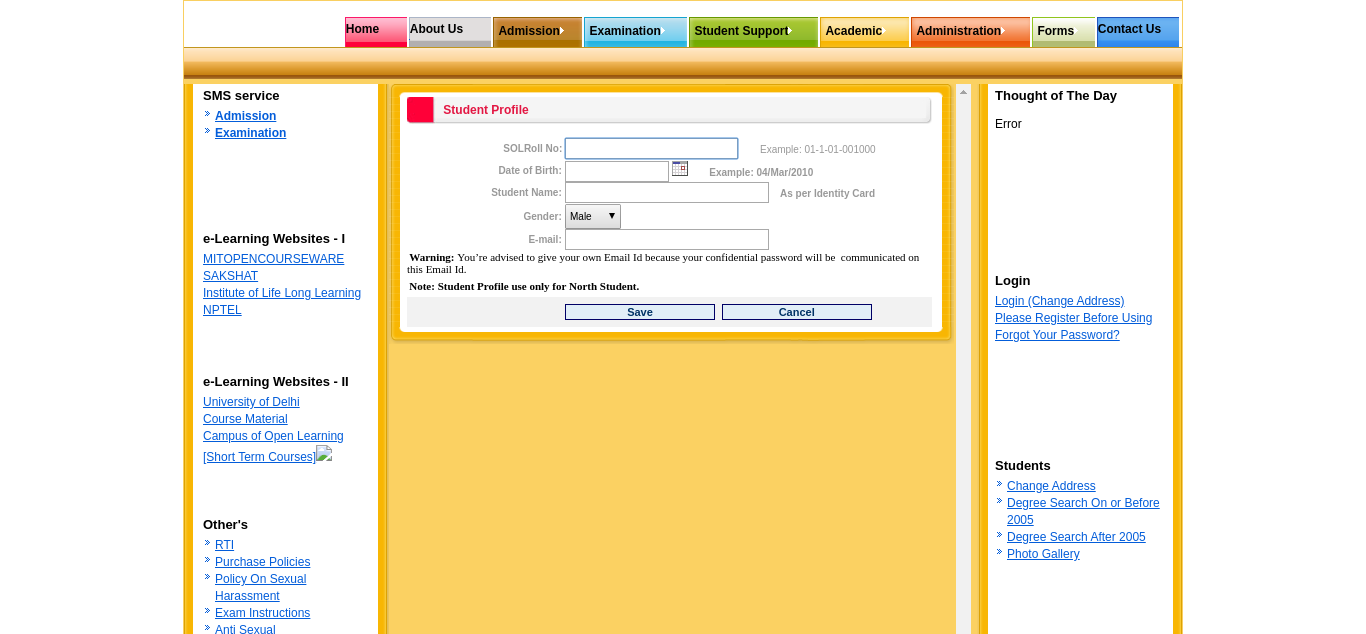
Task: Click the red Student Profile header icon
Action: (420, 110)
